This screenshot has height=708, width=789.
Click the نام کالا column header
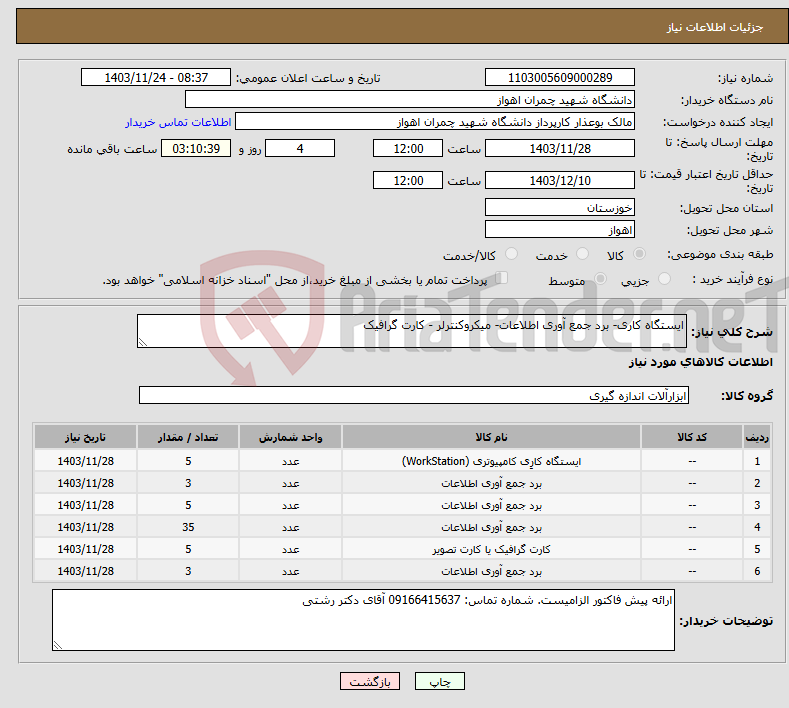pyautogui.click(x=491, y=437)
